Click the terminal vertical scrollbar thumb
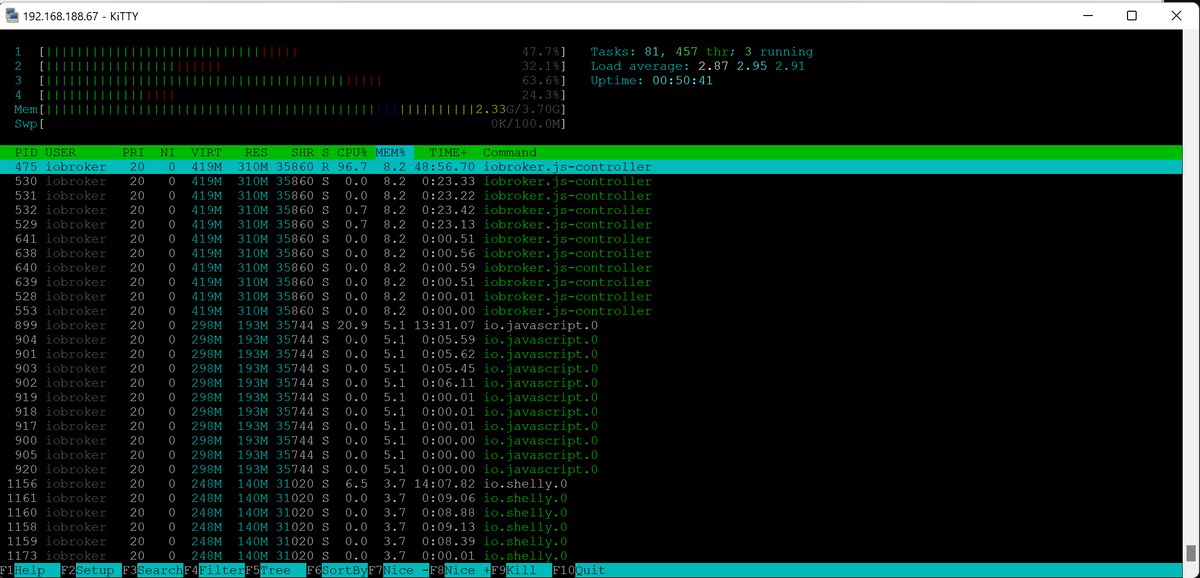The image size is (1200, 578). [1191, 553]
